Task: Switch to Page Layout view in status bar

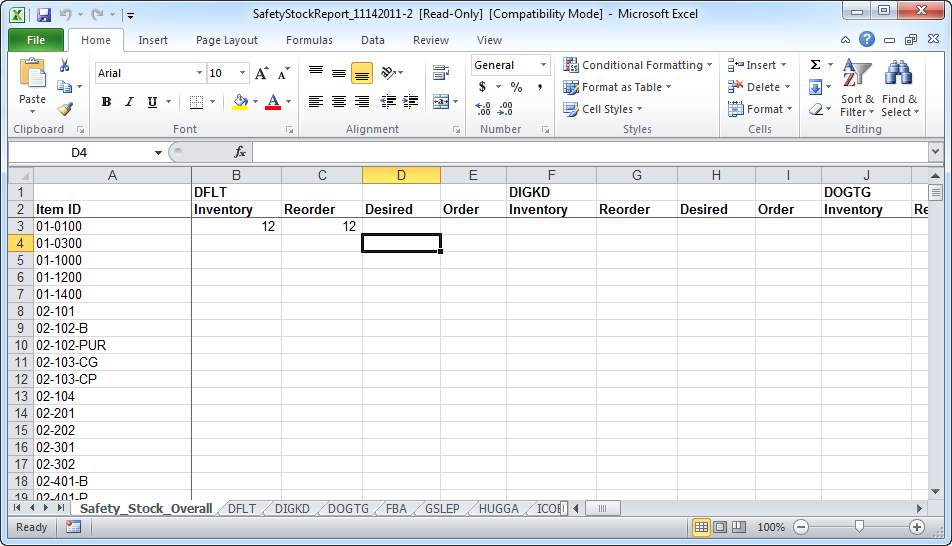Action: [x=720, y=527]
